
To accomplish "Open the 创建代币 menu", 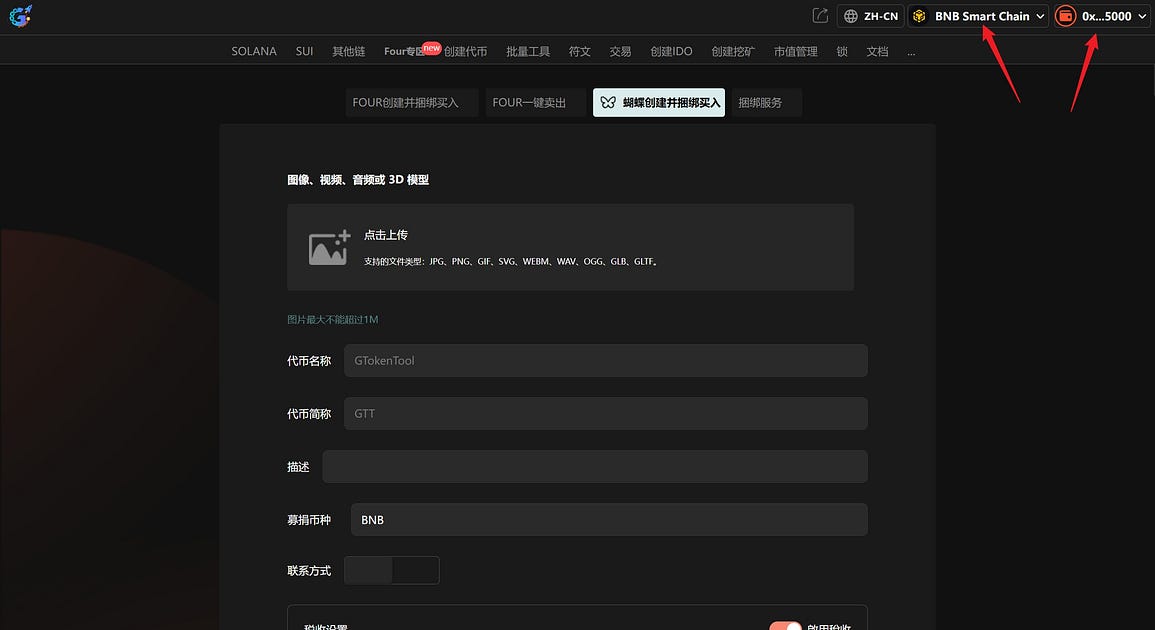I will (x=465, y=52).
